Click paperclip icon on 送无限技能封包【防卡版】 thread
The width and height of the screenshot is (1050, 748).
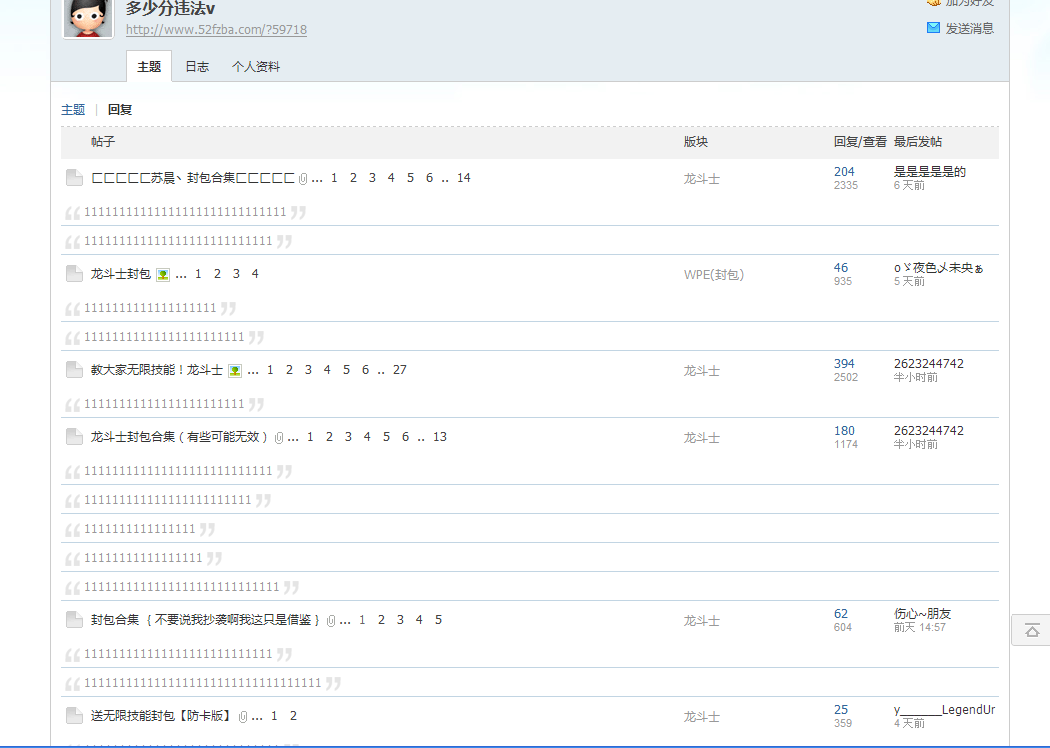coord(242,717)
